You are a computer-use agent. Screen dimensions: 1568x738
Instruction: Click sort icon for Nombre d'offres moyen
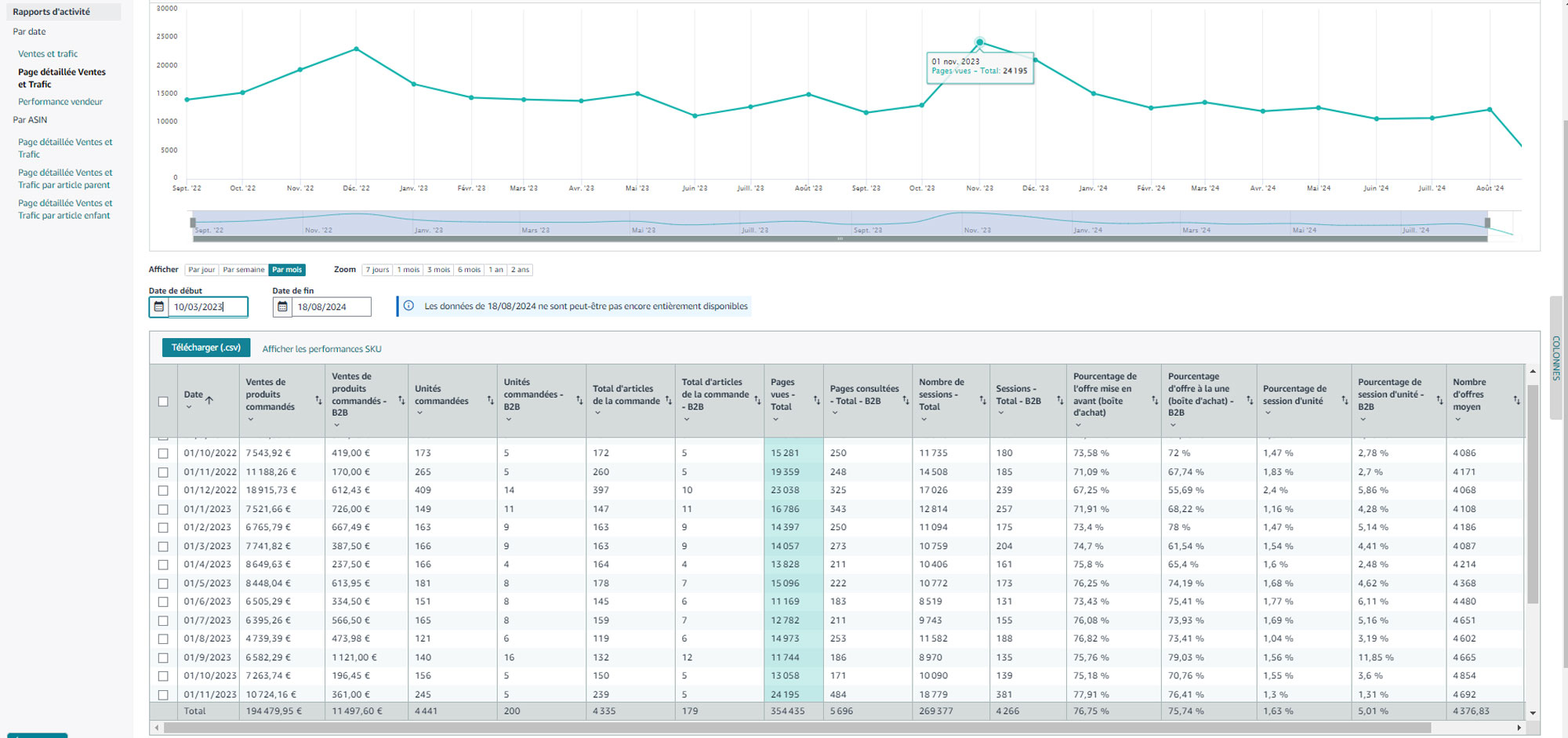(x=1516, y=400)
